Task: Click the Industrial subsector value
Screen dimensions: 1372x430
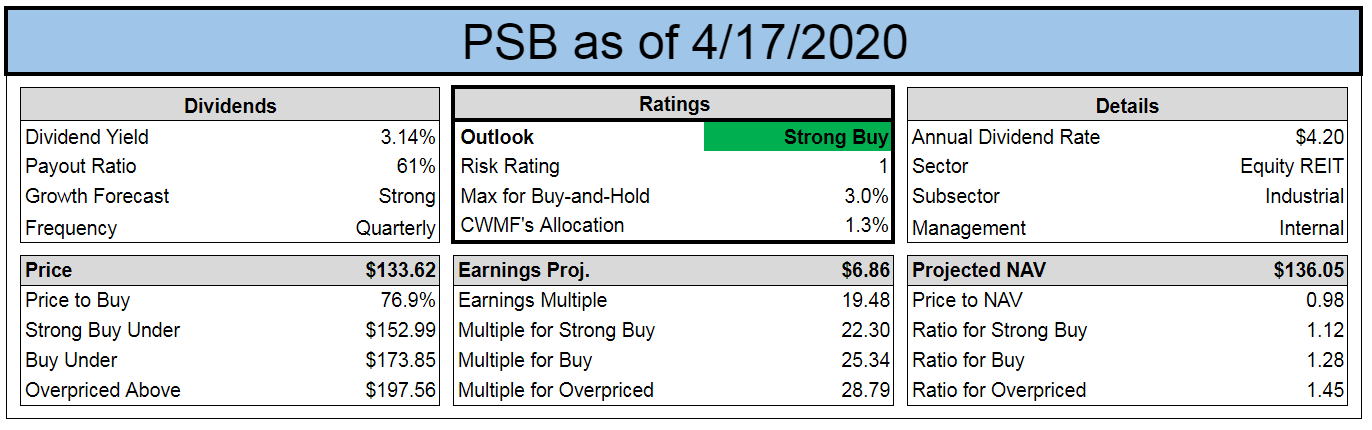Action: tap(1304, 197)
